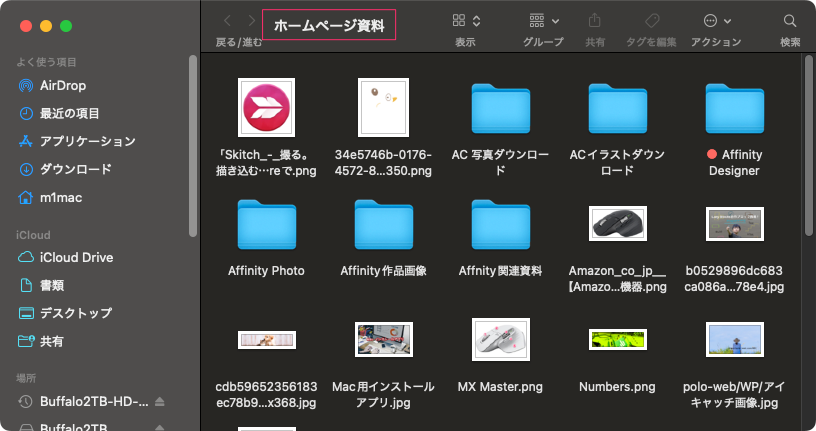Select the MX Master.png thumbnail
This screenshot has width=816, height=431.
pyautogui.click(x=500, y=340)
